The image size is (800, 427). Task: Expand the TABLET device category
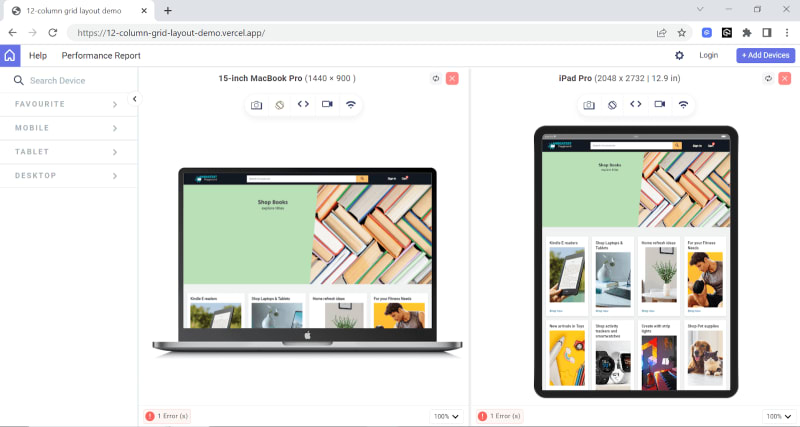coord(68,152)
